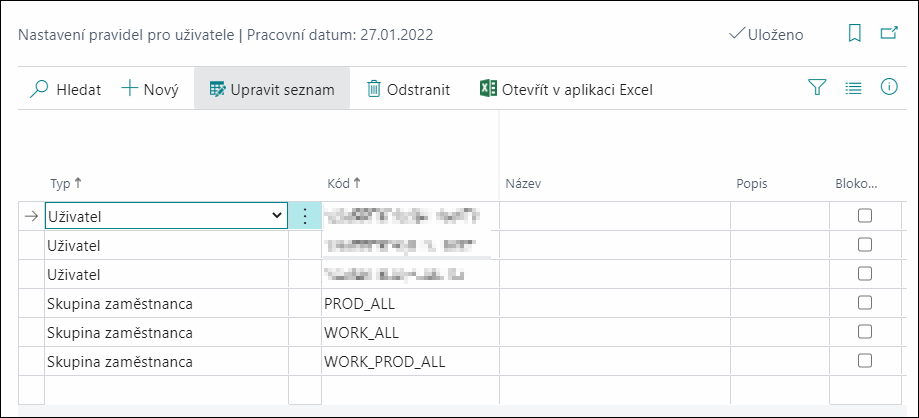Expand the Typ dropdown in first row
This screenshot has width=919, height=418.
click(277, 216)
